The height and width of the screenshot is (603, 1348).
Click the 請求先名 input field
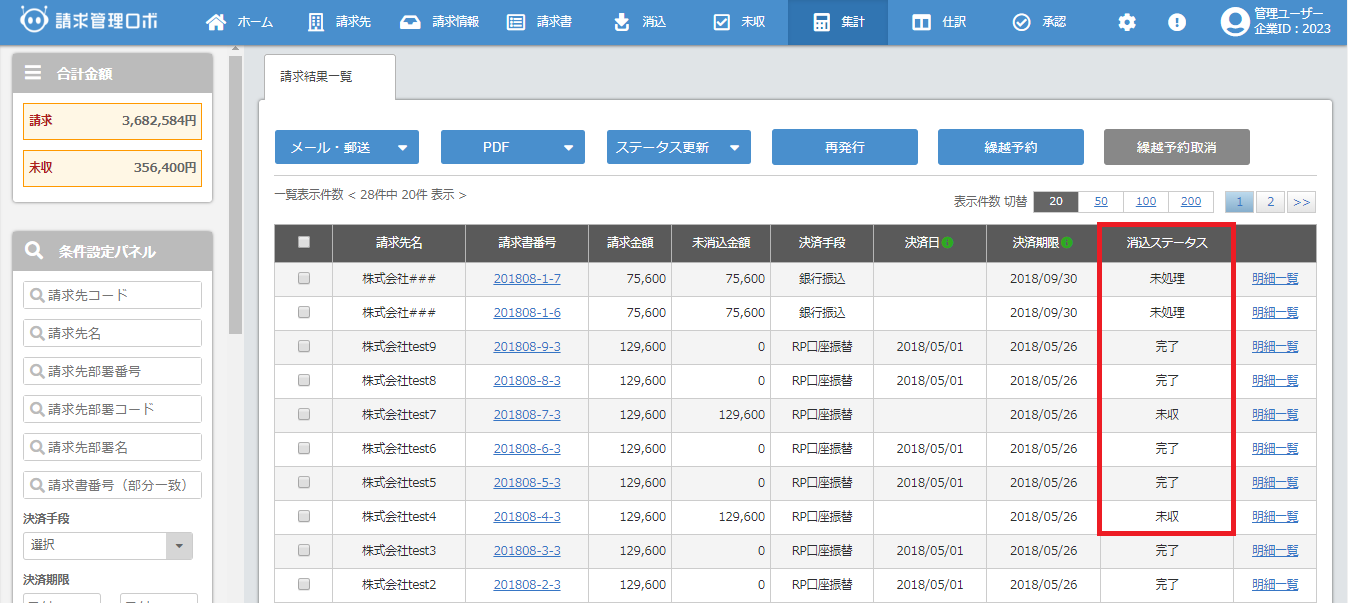click(112, 333)
